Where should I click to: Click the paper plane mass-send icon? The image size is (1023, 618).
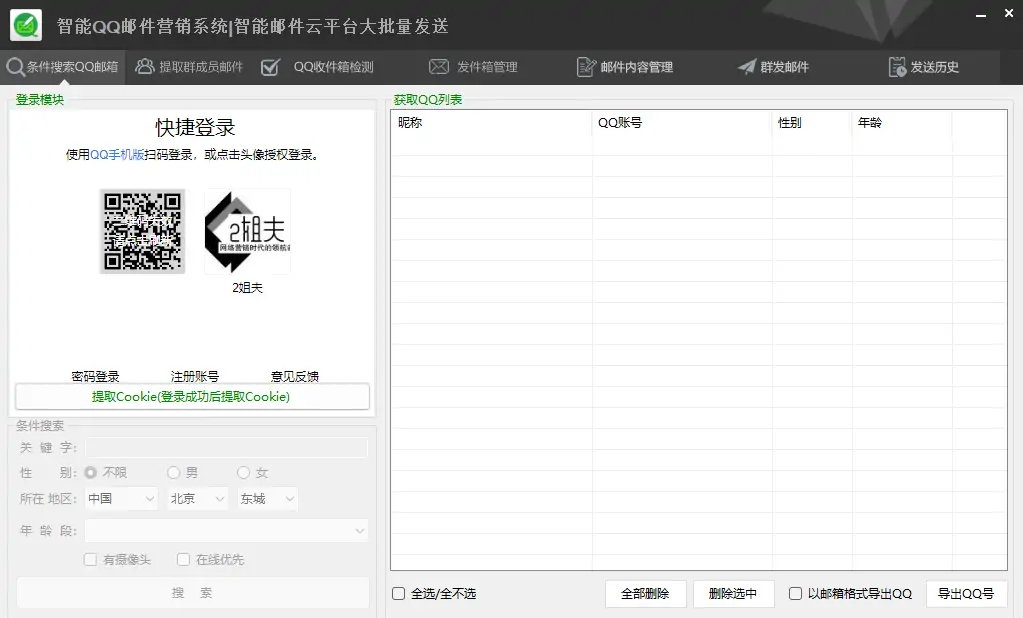click(x=746, y=67)
